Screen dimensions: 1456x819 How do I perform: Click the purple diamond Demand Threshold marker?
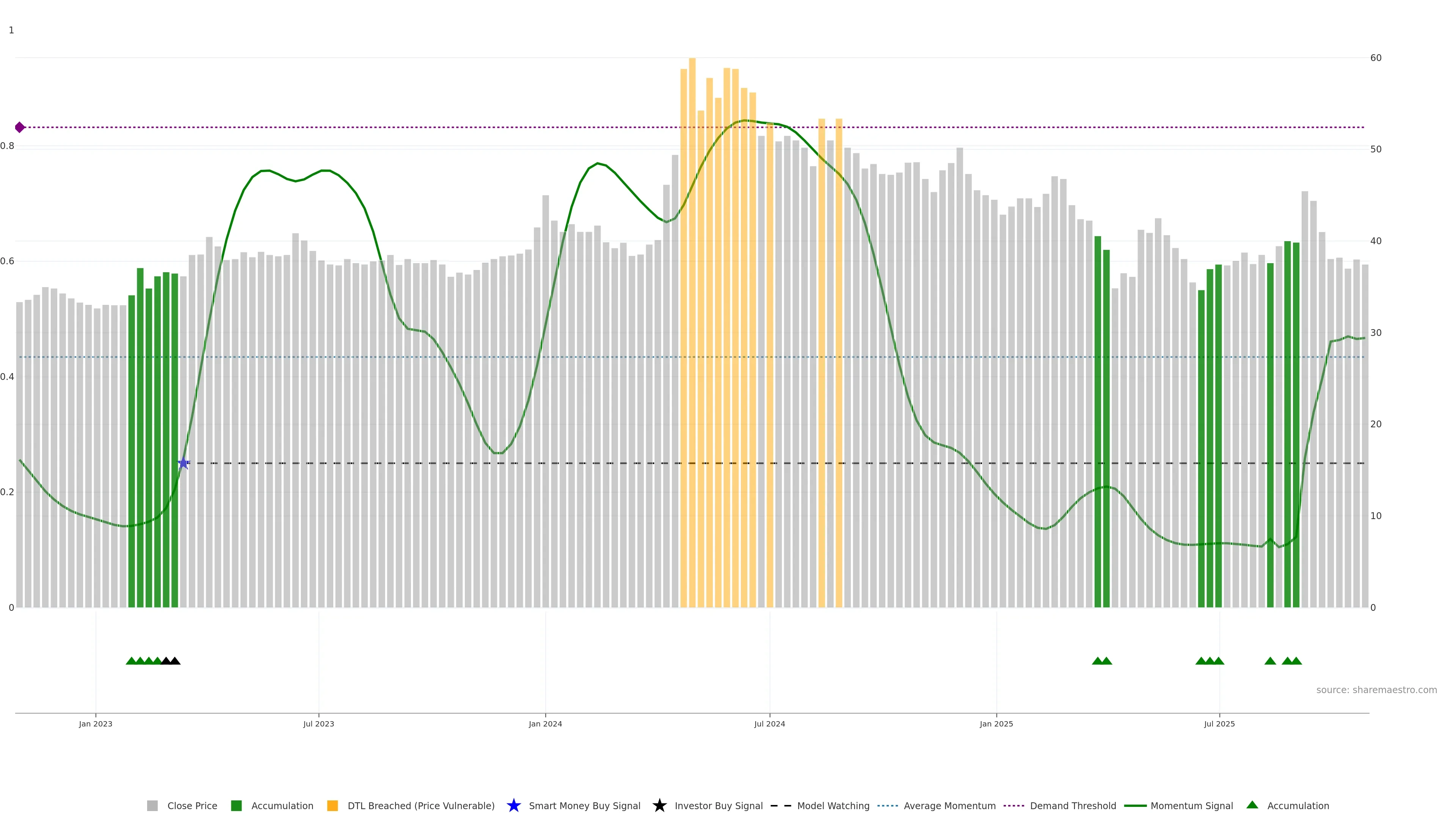(20, 127)
